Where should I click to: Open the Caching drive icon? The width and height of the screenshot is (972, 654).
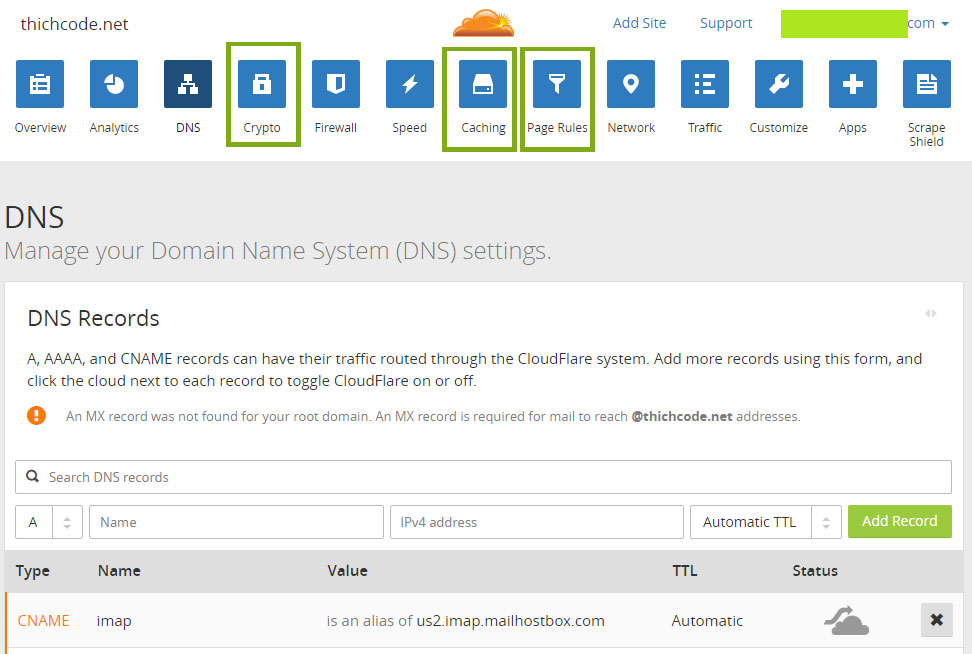coord(483,84)
